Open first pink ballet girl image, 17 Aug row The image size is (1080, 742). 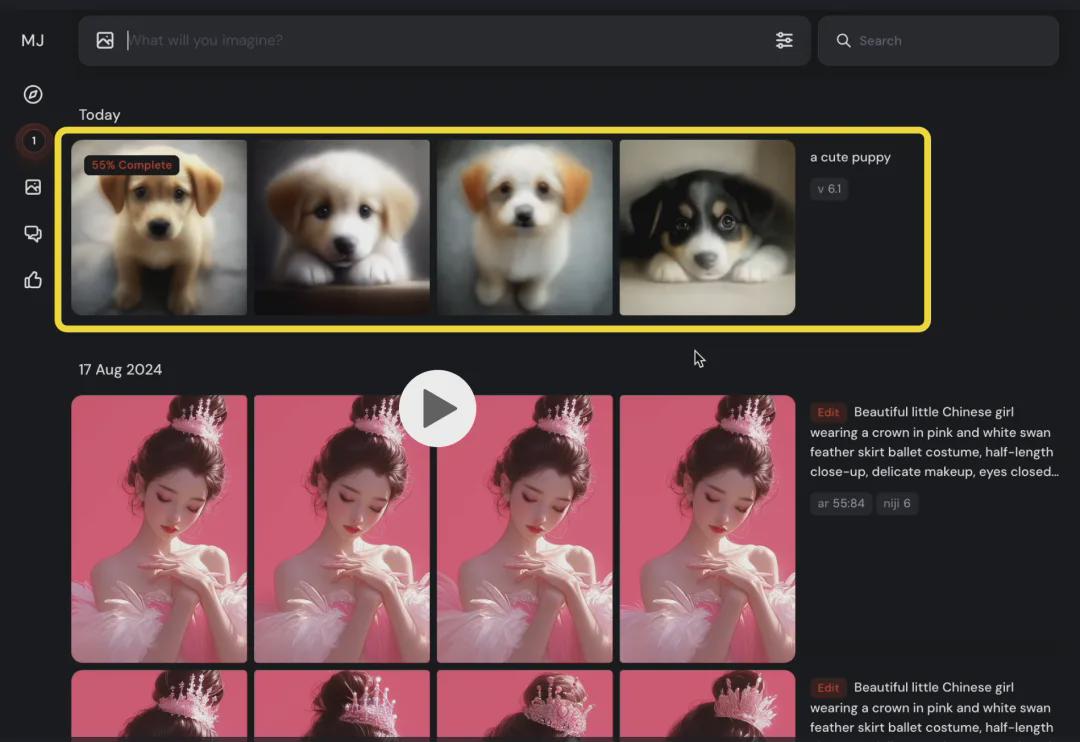tap(159, 528)
